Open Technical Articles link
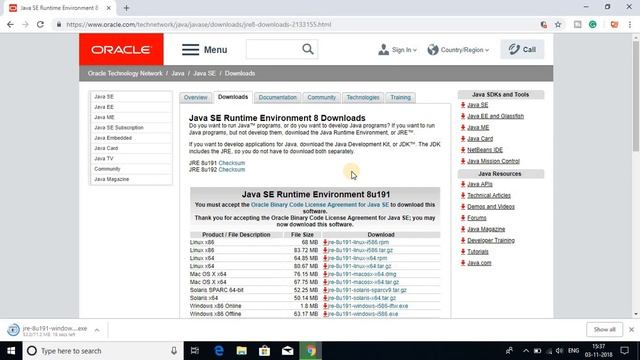Screen dimensions: 640x360 pyautogui.click(x=489, y=196)
